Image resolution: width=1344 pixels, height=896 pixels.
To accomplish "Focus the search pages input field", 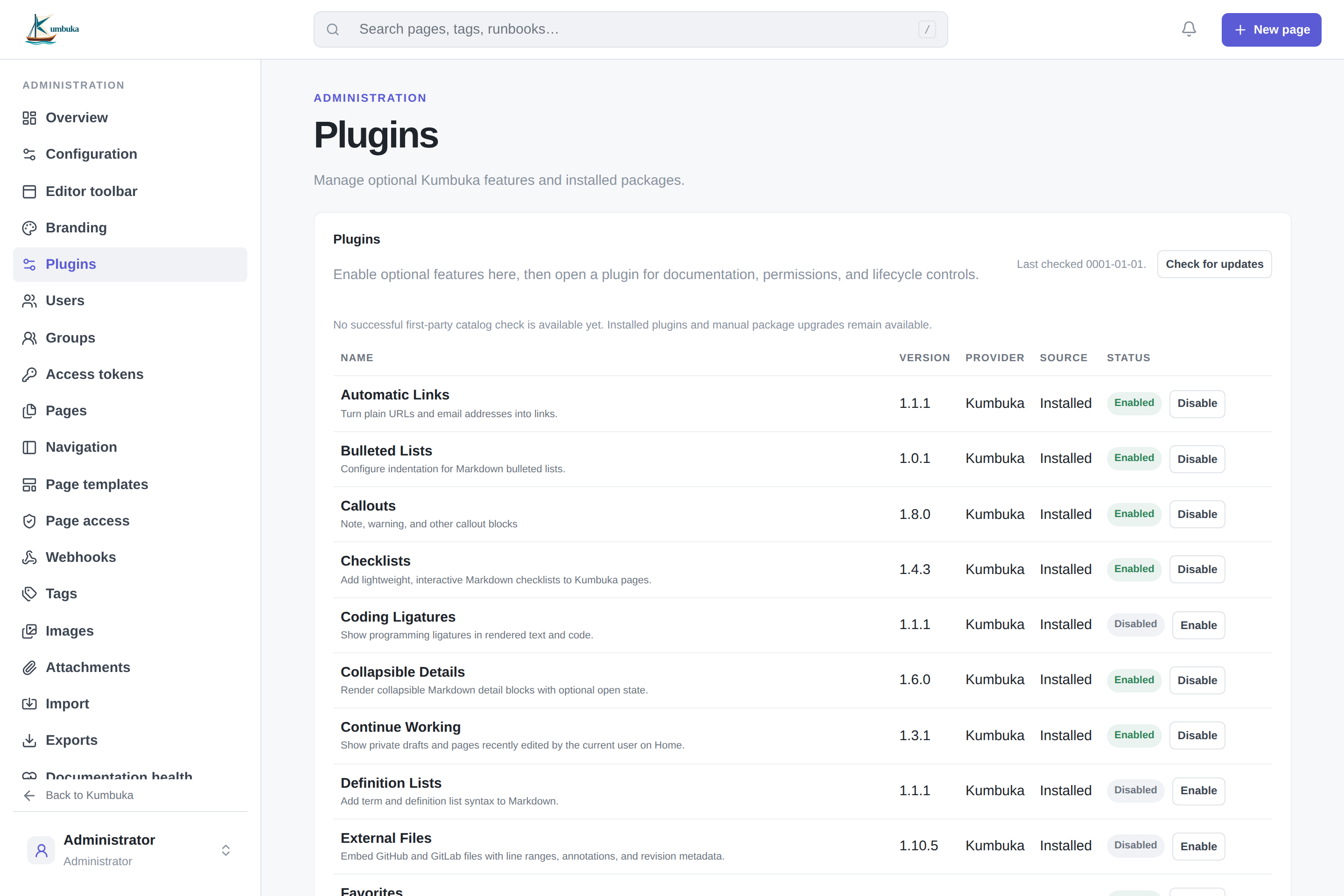I will pos(631,29).
